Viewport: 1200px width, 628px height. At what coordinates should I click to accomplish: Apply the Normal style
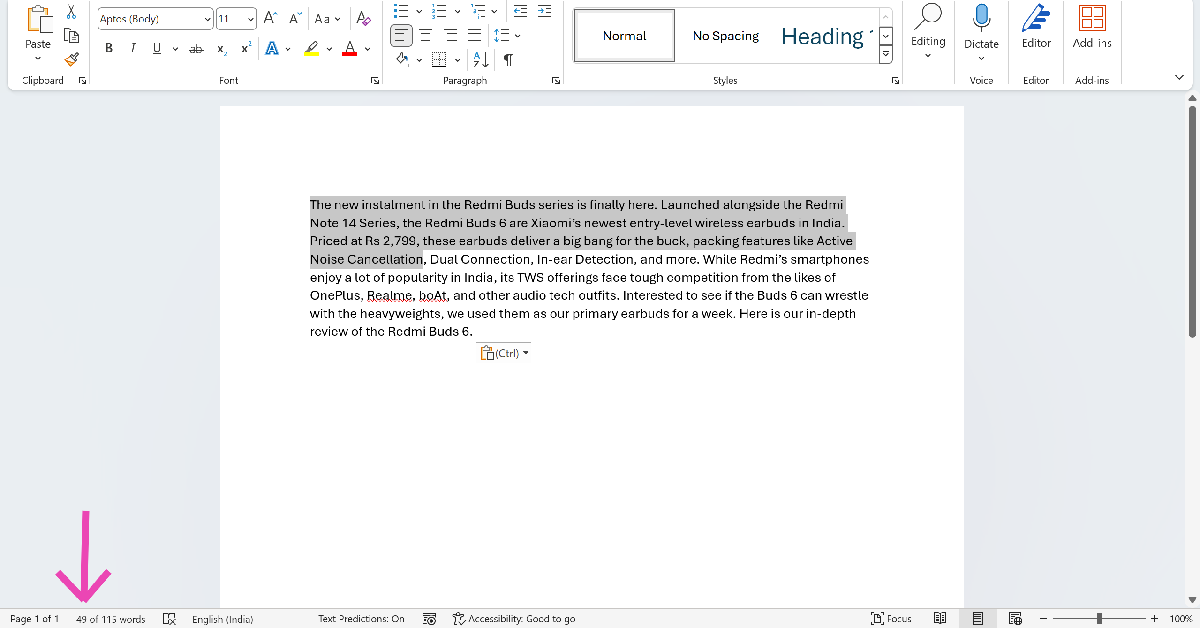tap(625, 36)
